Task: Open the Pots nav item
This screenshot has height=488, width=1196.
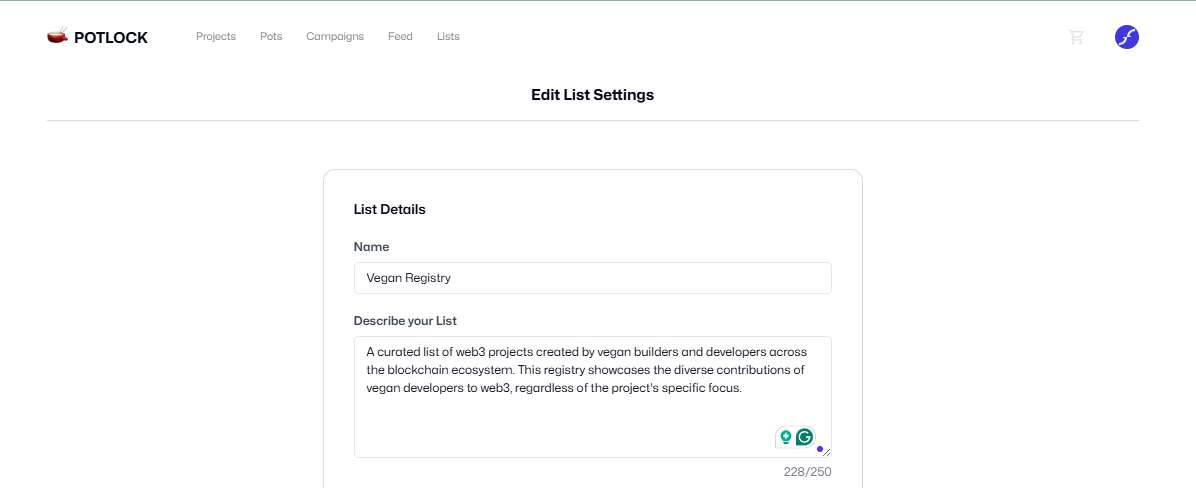Action: tap(271, 37)
